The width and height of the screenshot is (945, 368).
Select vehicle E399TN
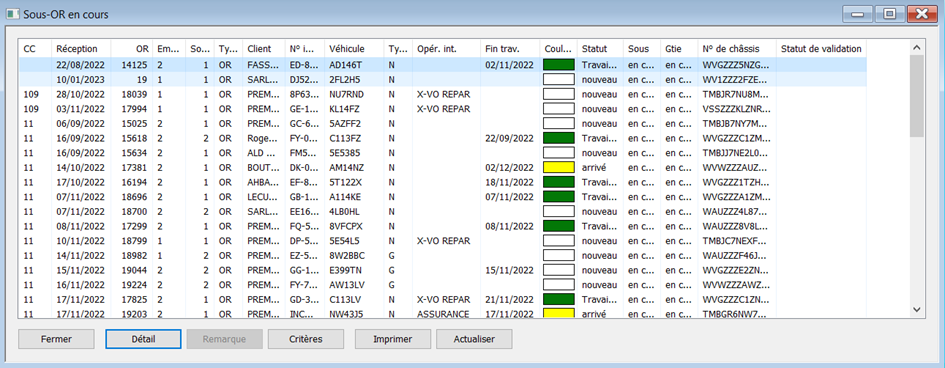pos(345,270)
